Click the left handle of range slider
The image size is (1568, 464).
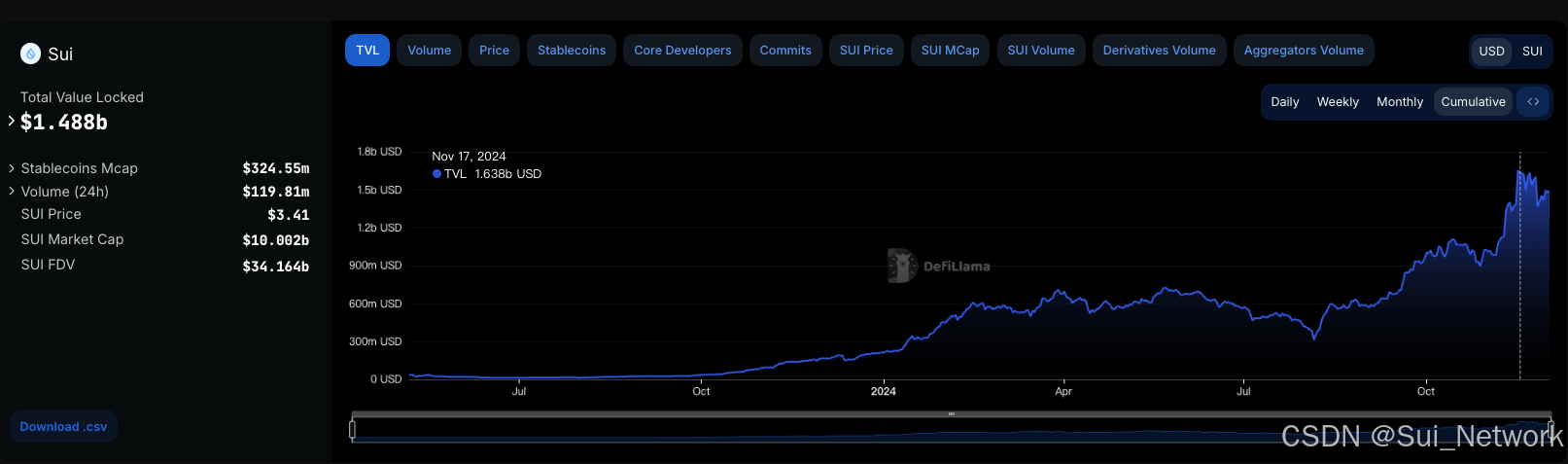pos(352,429)
